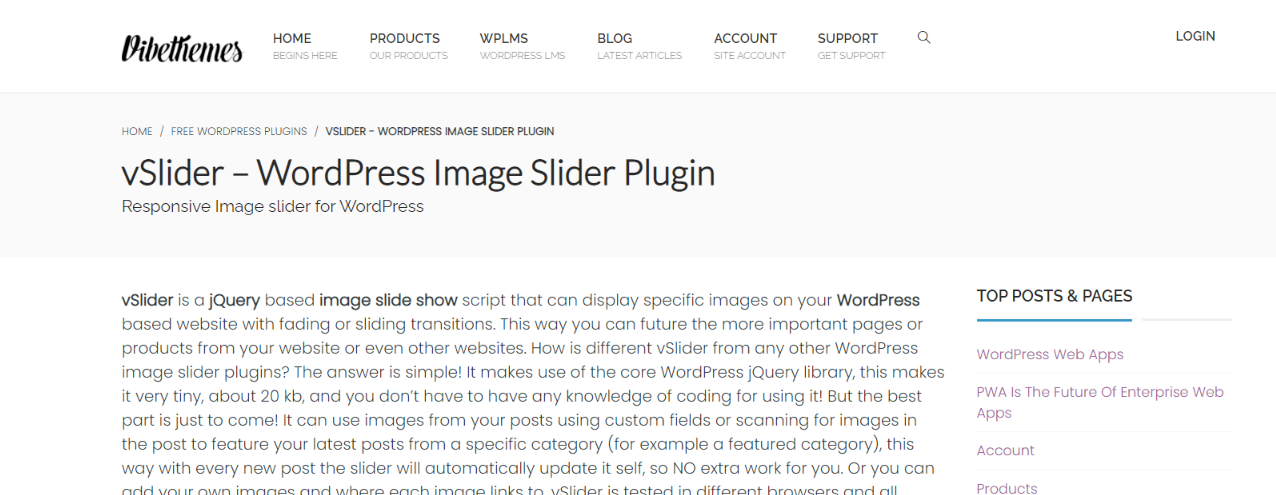Open Free WordPress Plugins breadcrumb link
The height and width of the screenshot is (495, 1276).
click(239, 131)
